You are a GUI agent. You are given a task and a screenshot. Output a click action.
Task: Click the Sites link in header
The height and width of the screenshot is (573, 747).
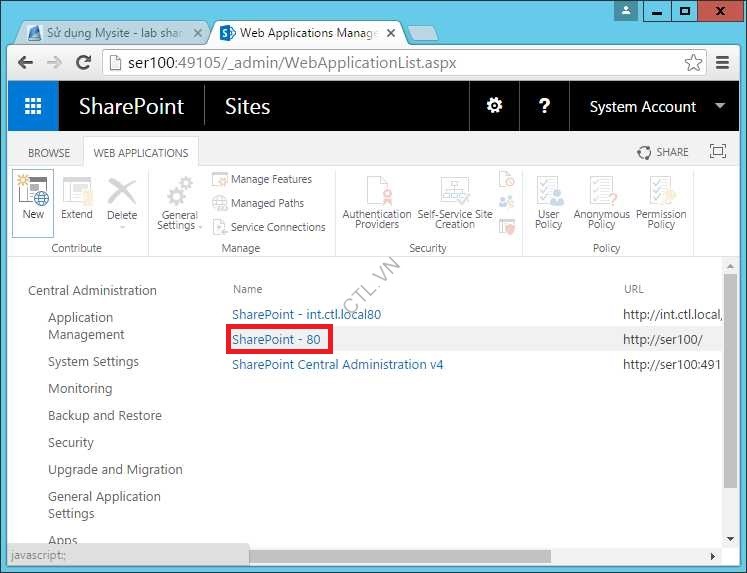(247, 106)
